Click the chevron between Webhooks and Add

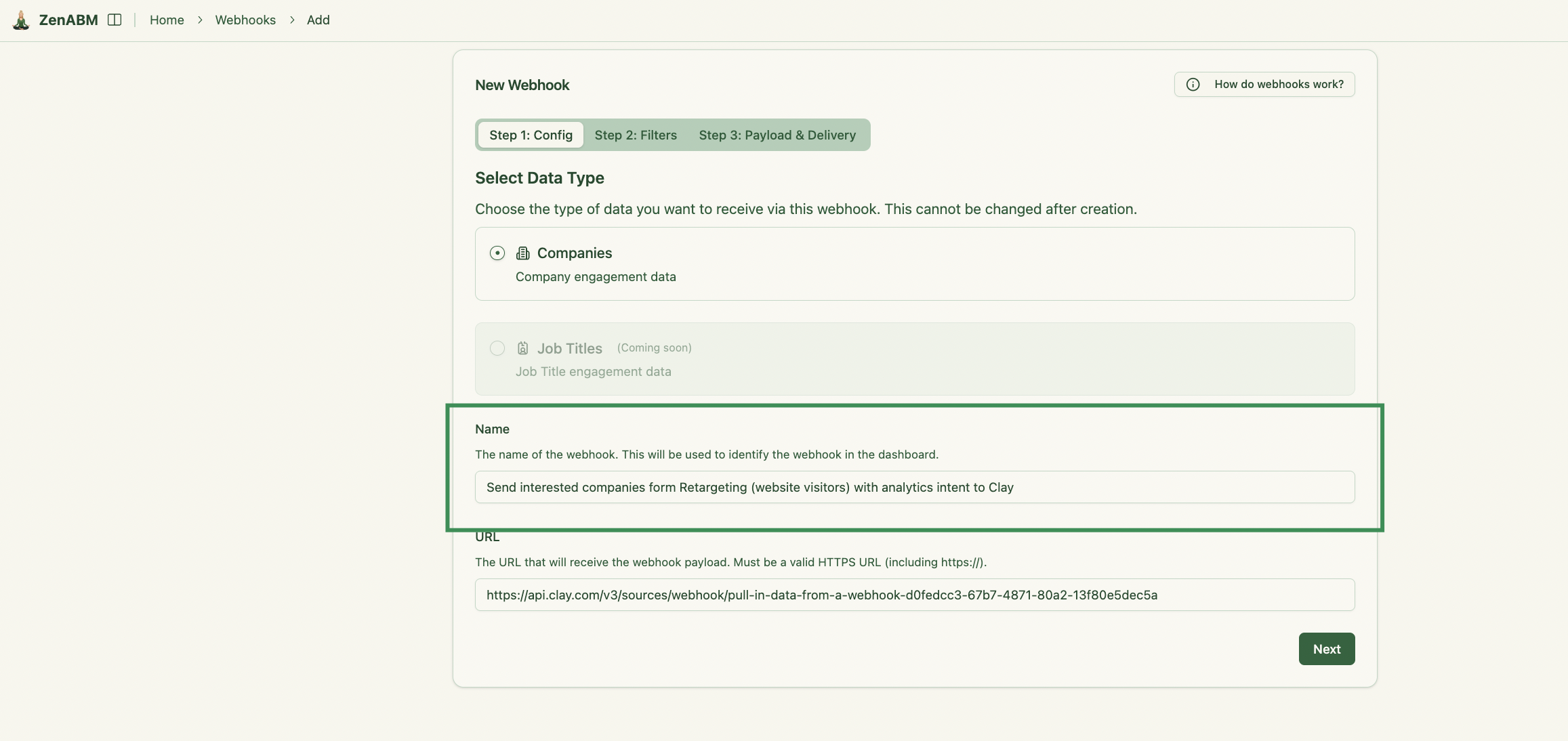[x=291, y=20]
